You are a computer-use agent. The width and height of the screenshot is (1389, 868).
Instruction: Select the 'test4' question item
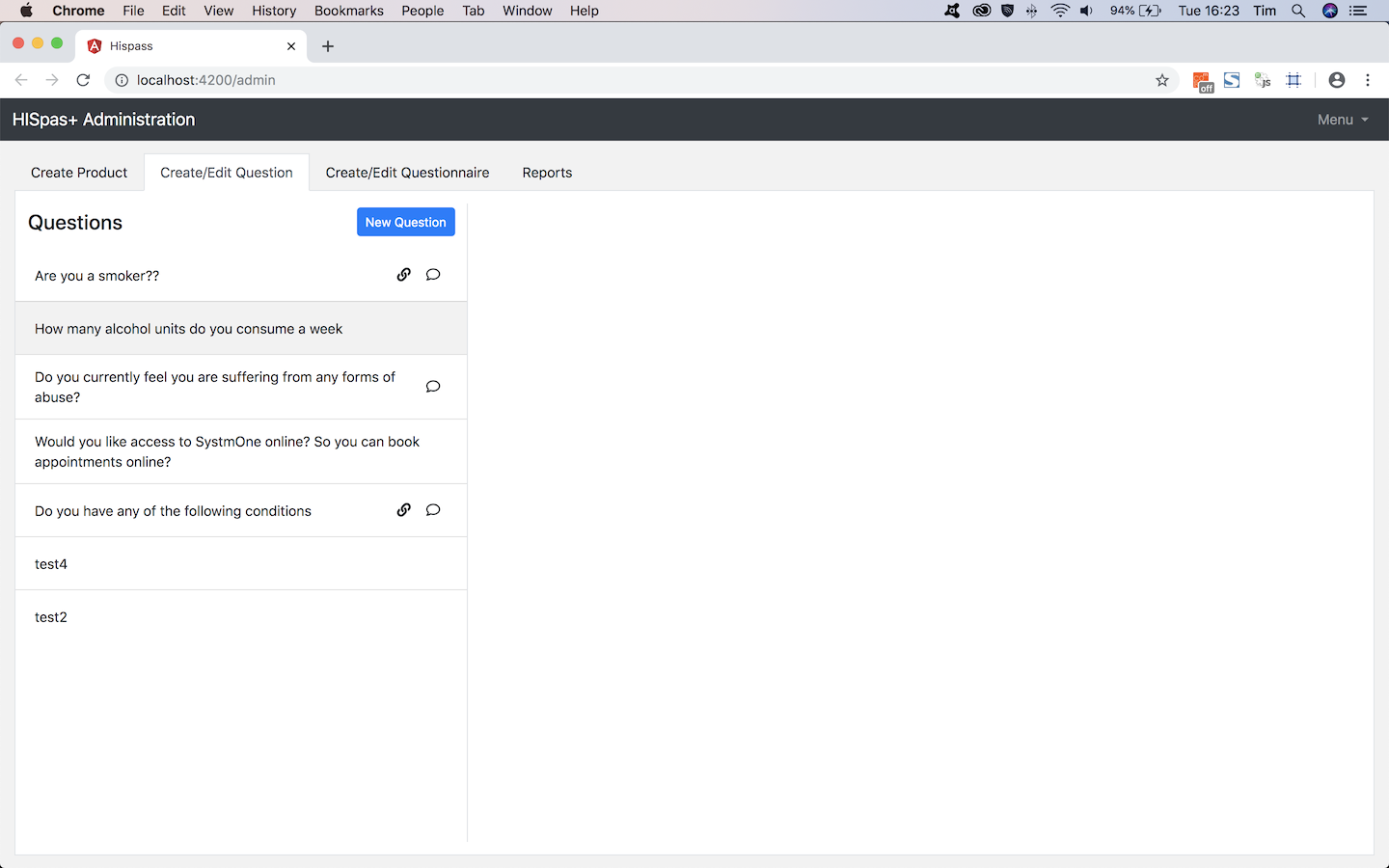pyautogui.click(x=51, y=564)
